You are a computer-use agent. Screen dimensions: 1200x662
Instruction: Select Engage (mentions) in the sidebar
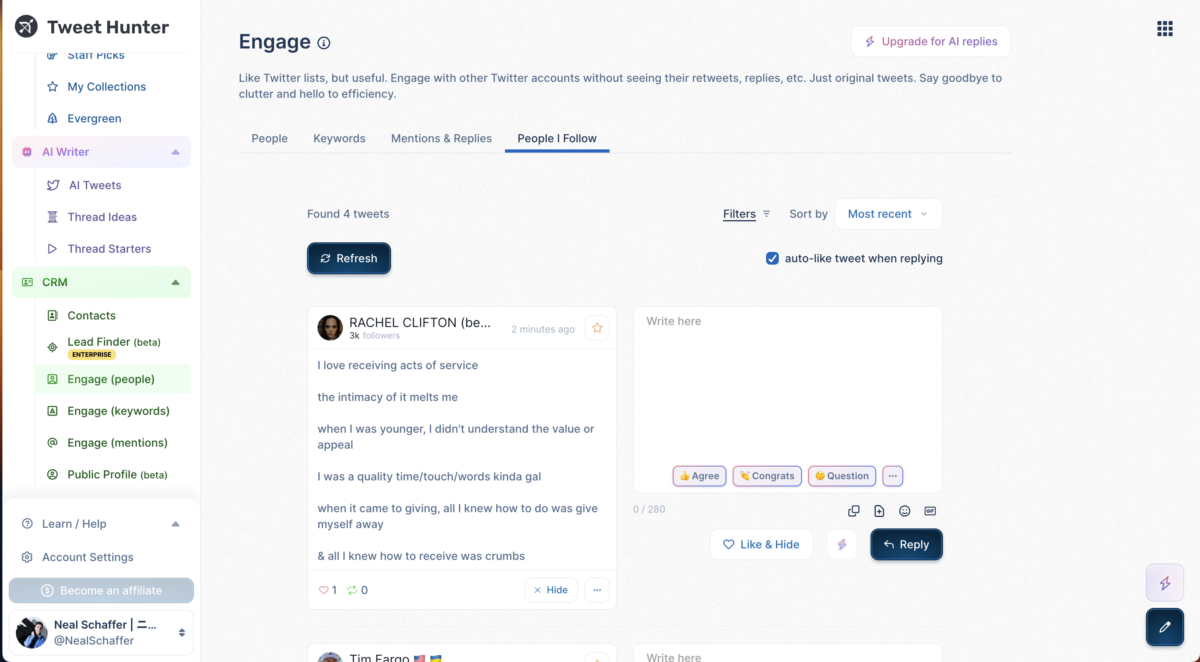[x=117, y=443]
